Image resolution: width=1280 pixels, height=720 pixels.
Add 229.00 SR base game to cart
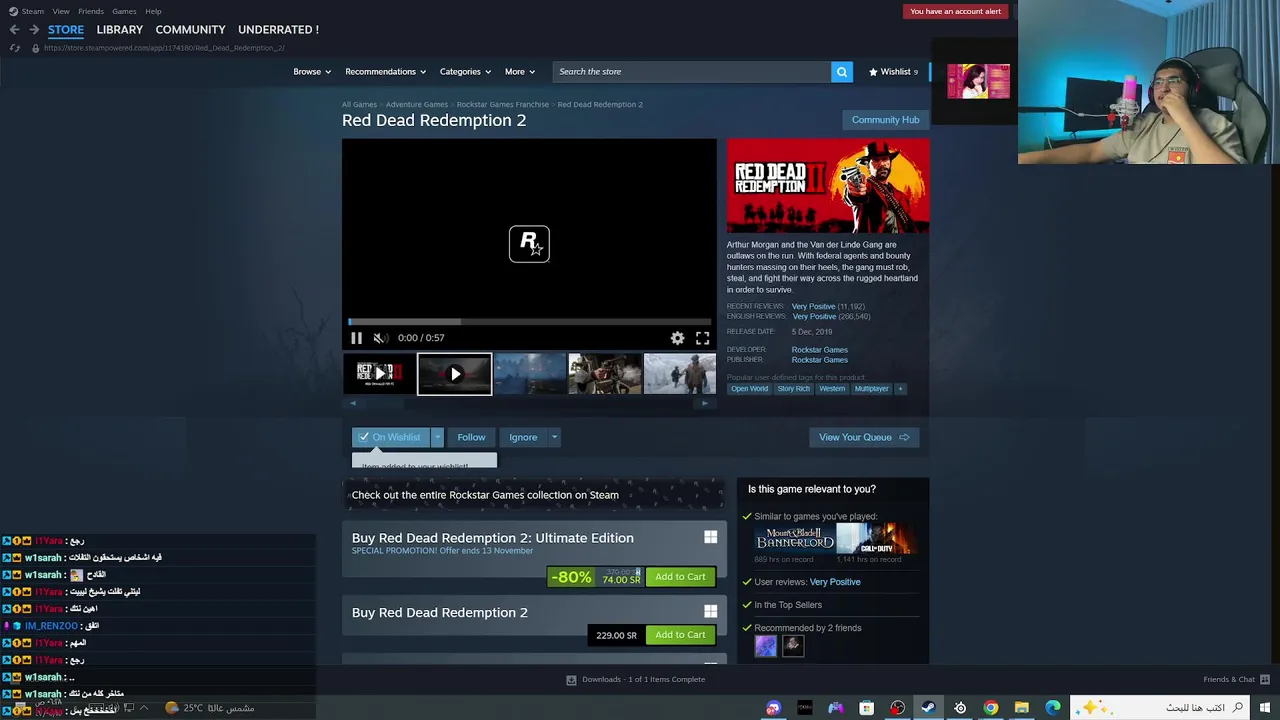tap(680, 635)
